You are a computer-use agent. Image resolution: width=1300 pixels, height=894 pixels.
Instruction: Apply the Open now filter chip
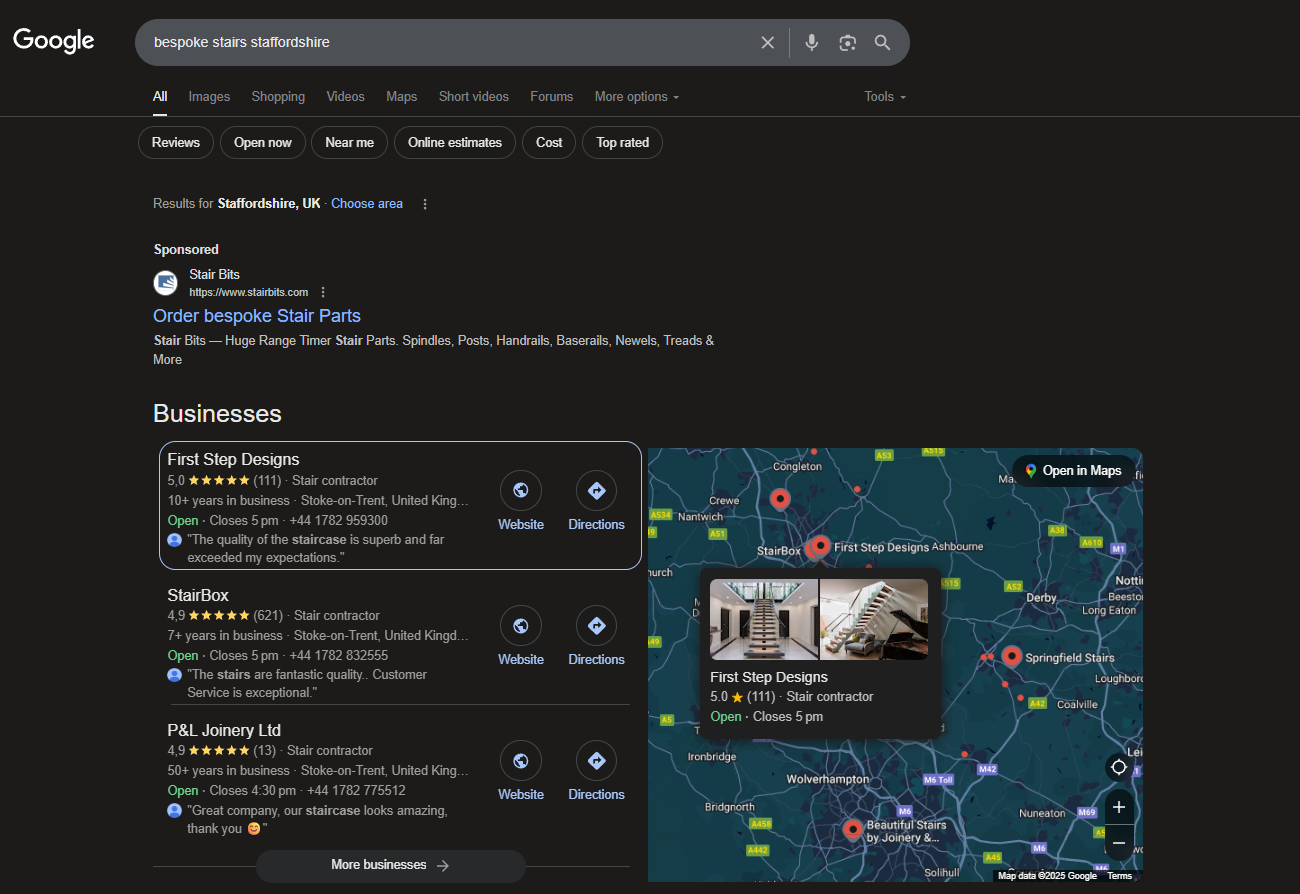[263, 142]
